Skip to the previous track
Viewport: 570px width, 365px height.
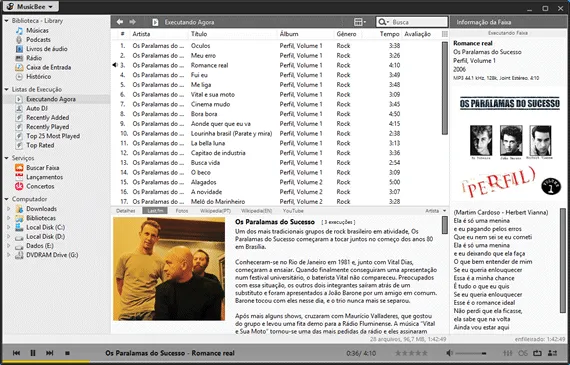pyautogui.click(x=16, y=353)
